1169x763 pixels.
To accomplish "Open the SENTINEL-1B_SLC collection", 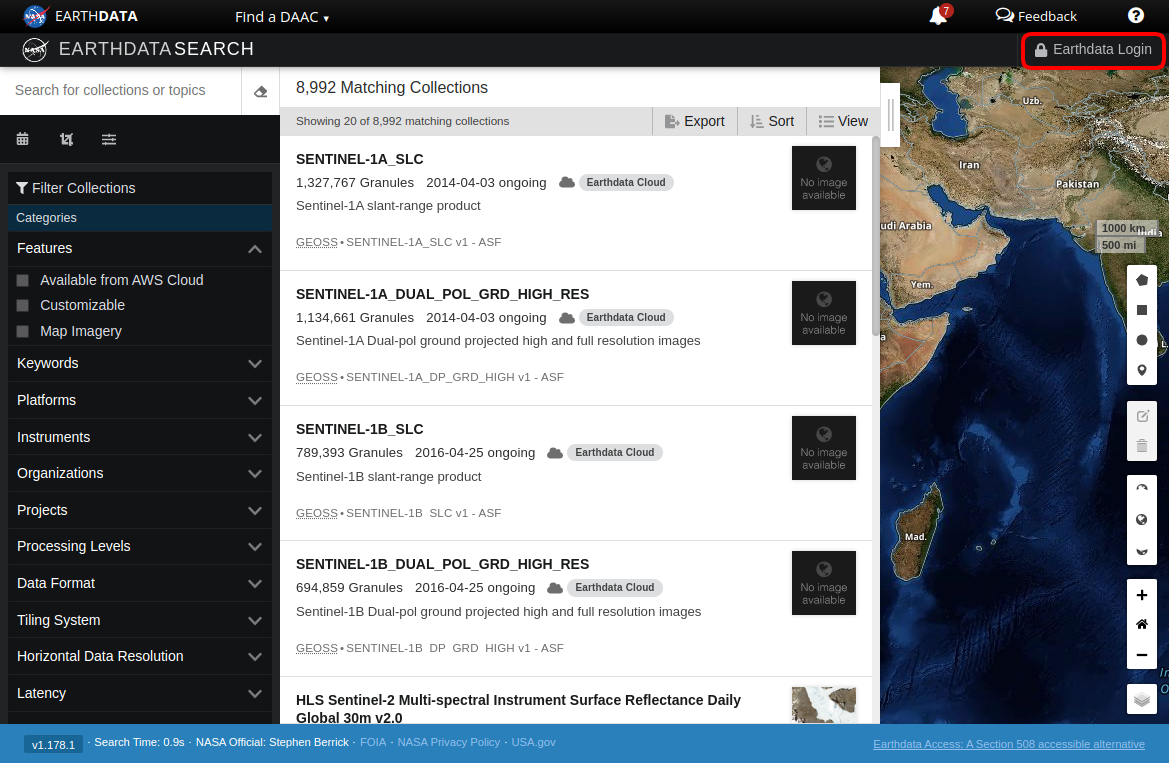I will [x=359, y=429].
